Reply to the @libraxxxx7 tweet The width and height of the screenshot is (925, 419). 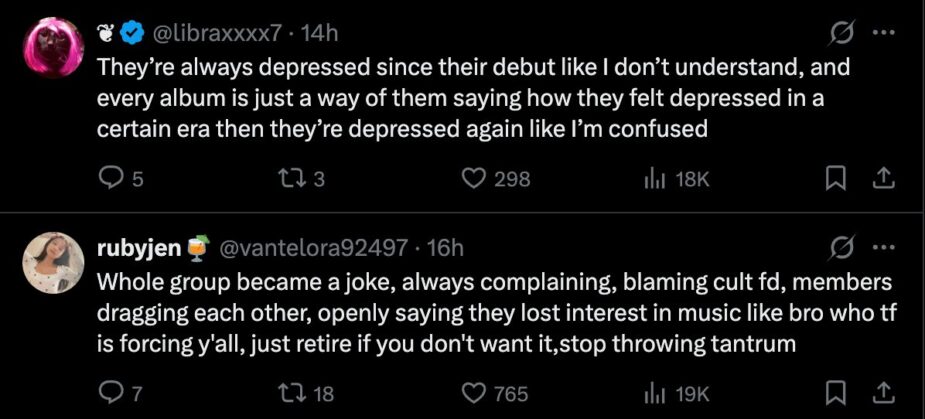point(110,179)
